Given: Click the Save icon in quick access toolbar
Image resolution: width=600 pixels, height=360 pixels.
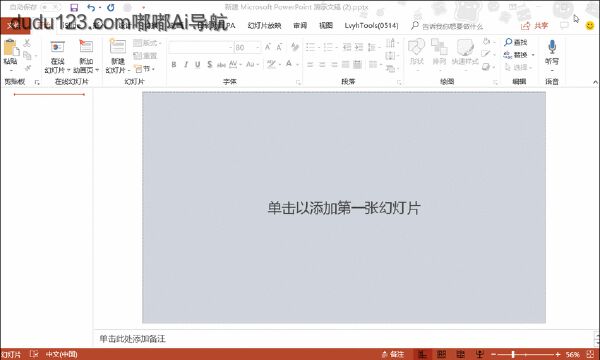Looking at the screenshot, I should coord(74,8).
